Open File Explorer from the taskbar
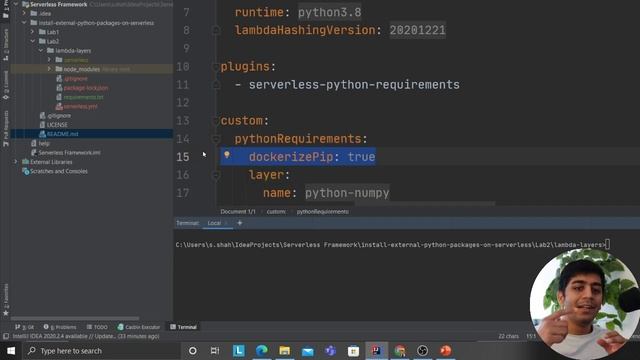This screenshot has width=640, height=360. tap(284, 351)
